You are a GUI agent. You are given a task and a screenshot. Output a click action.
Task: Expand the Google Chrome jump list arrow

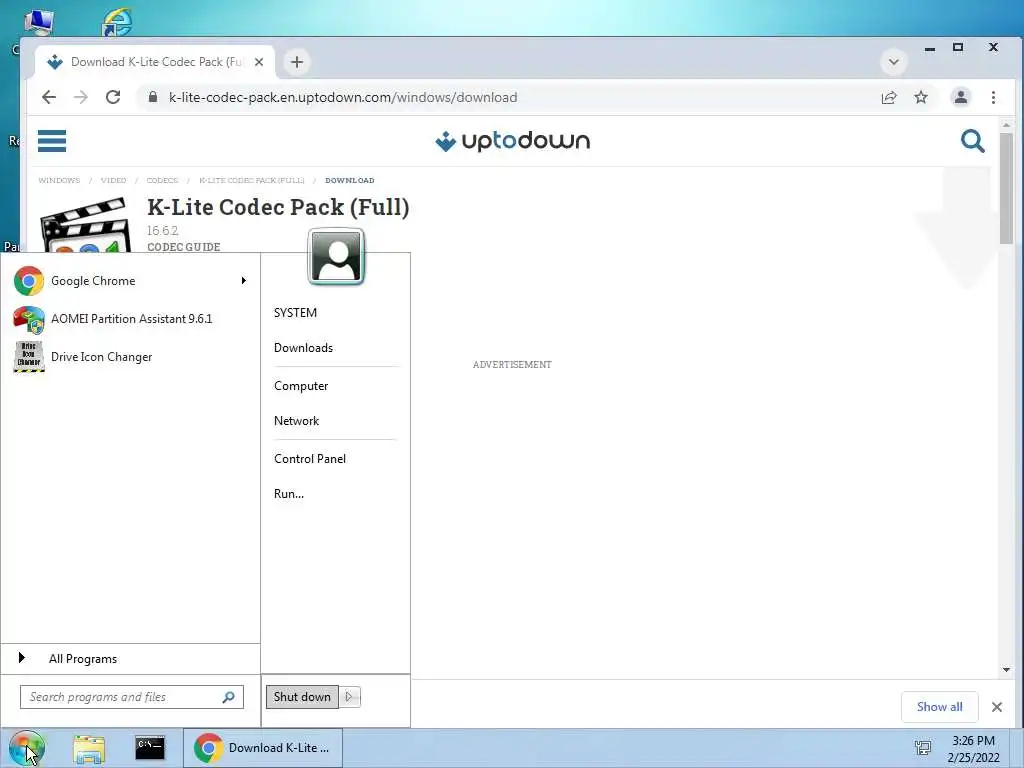pyautogui.click(x=244, y=281)
